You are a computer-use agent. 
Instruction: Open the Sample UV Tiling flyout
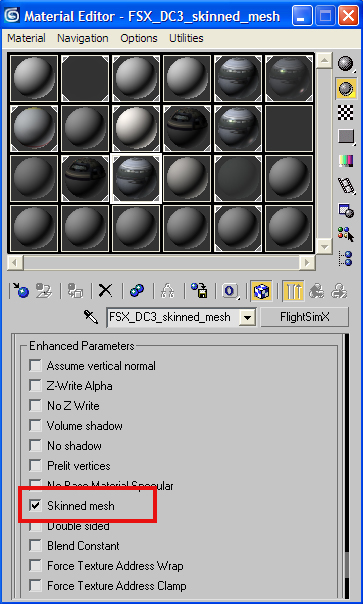pos(346,137)
